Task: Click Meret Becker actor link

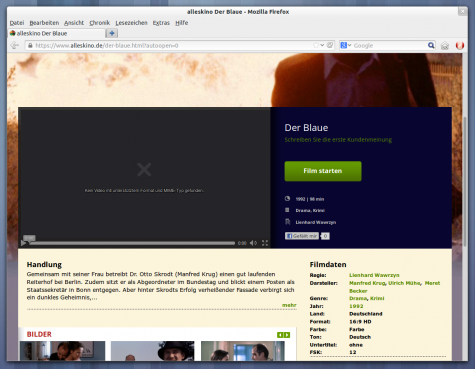Action: pos(432,283)
